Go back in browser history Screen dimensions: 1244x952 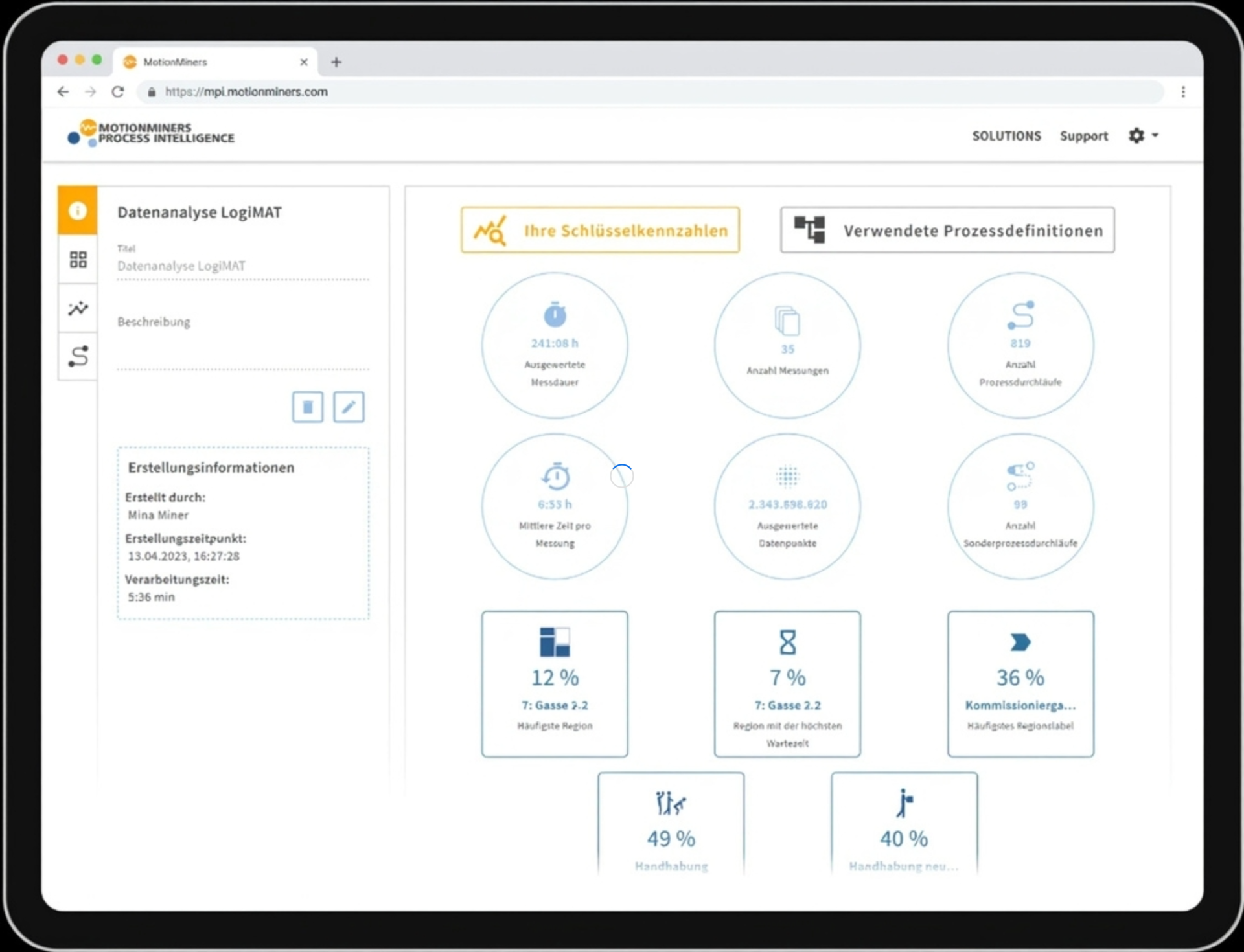(63, 92)
